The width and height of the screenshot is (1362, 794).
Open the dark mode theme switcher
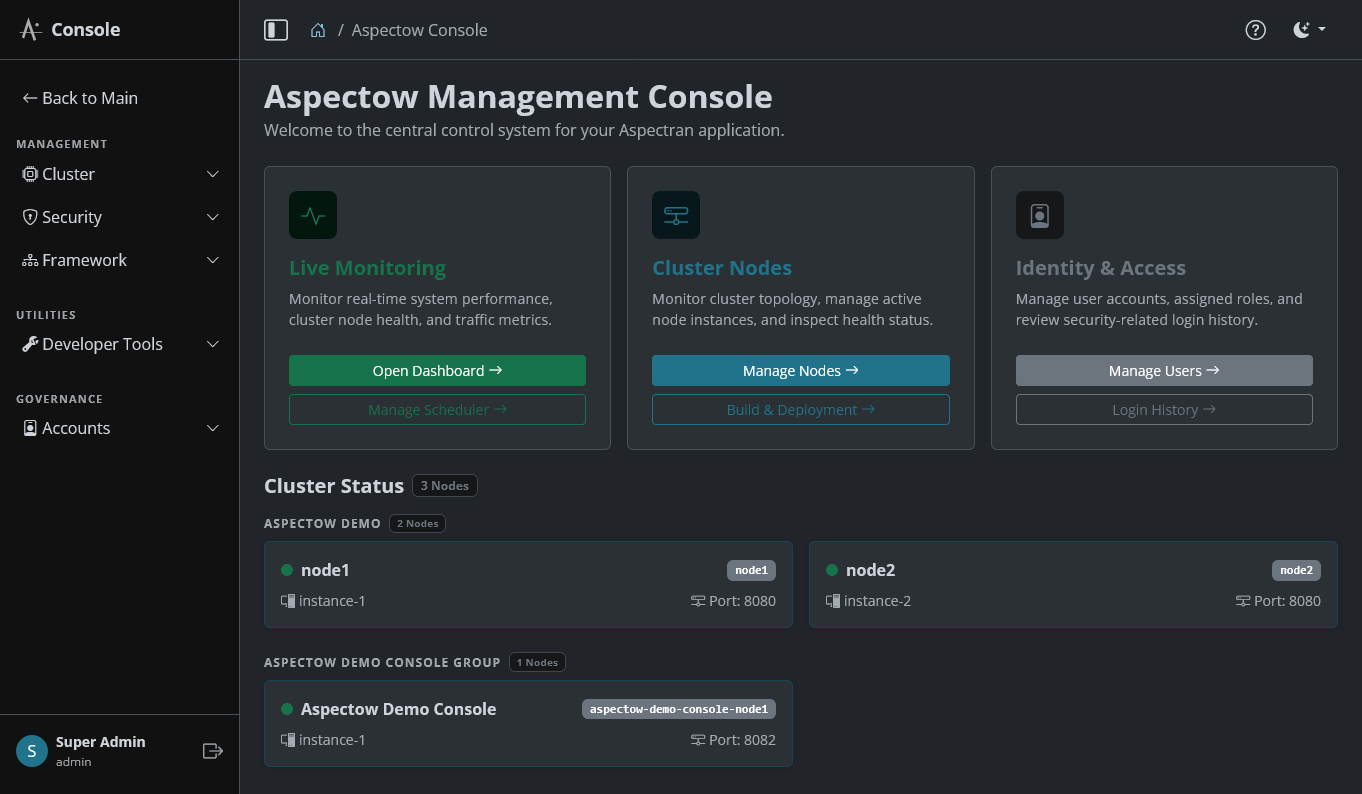1309,30
